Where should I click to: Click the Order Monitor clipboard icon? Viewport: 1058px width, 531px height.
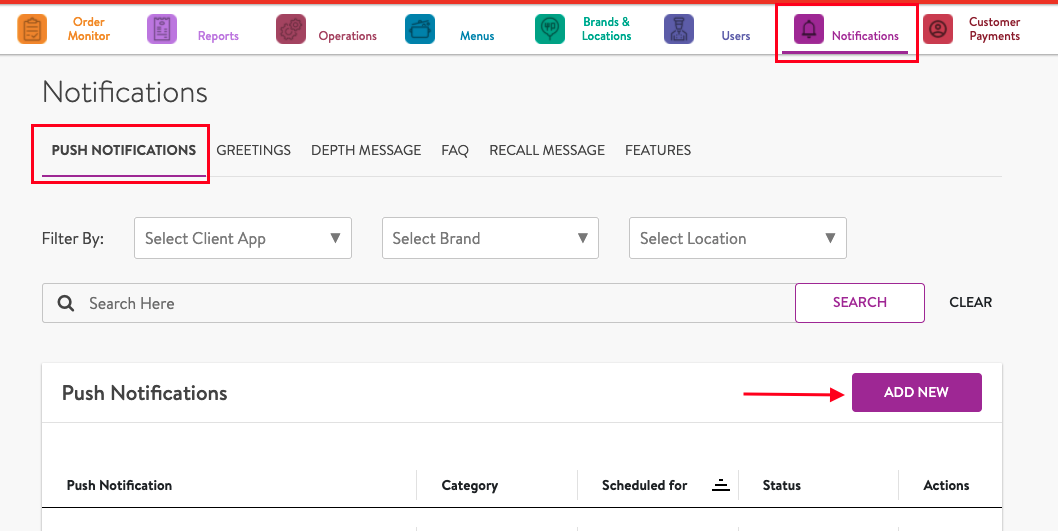[x=32, y=29]
